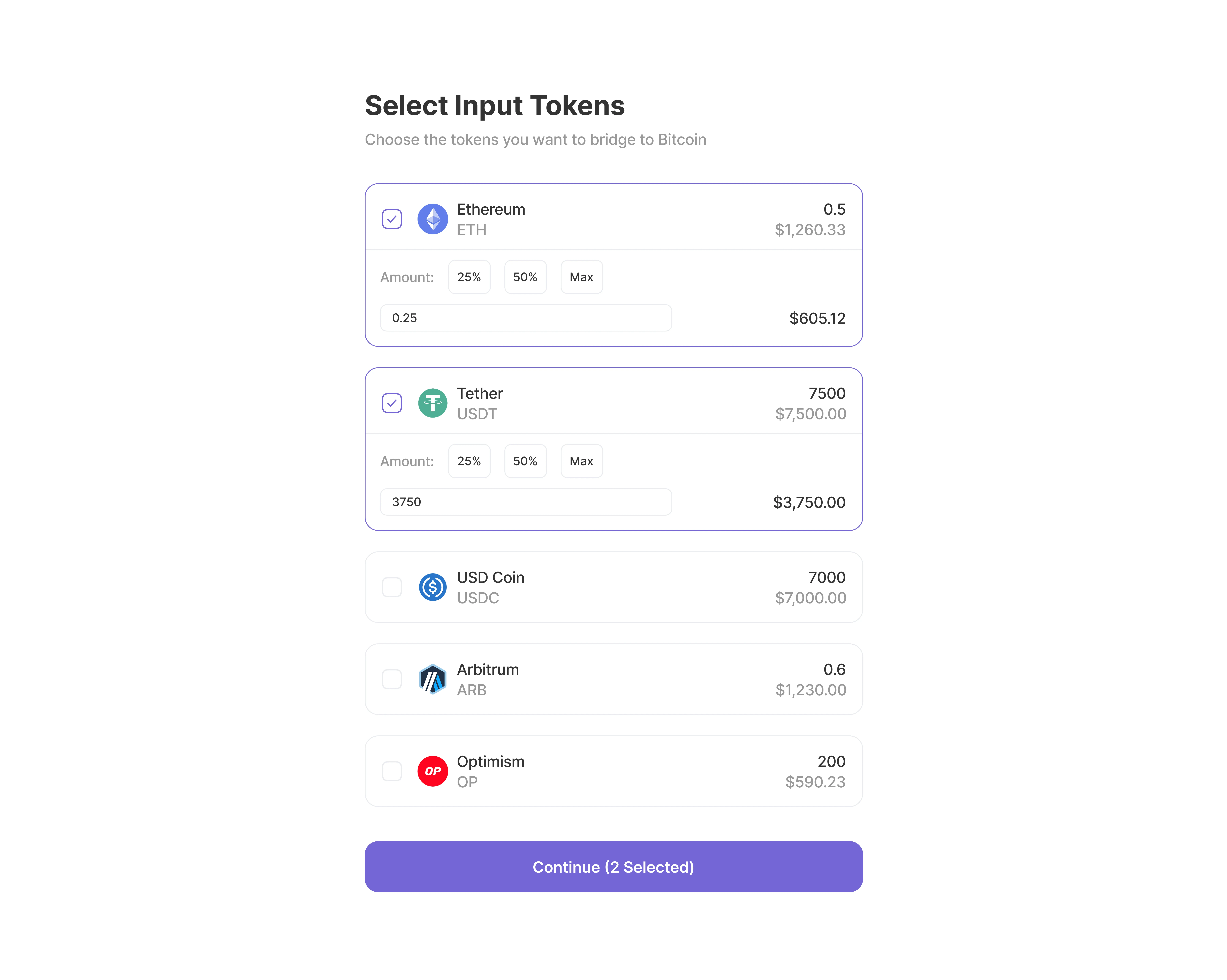Use Max Tether amount
The width and height of the screenshot is (1227, 980).
[581, 461]
